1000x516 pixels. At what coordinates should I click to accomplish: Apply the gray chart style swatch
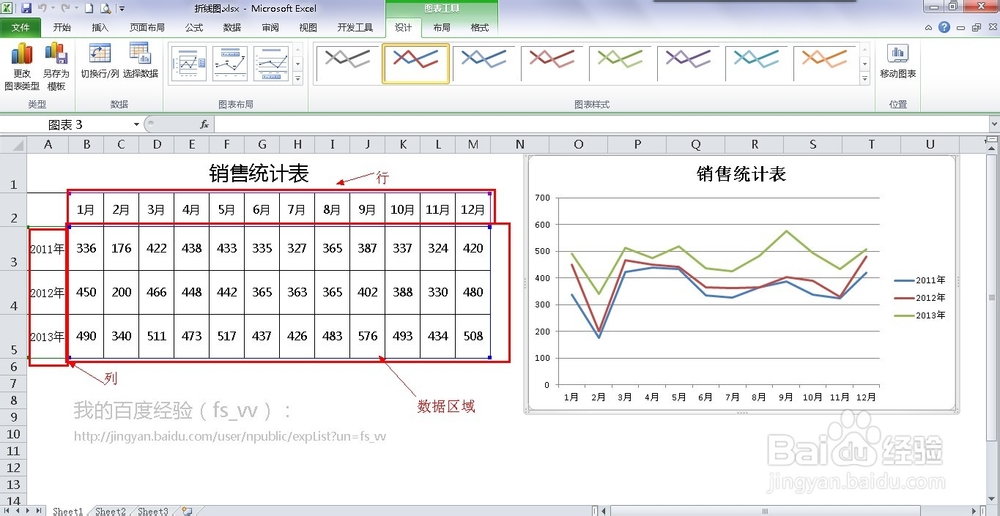tap(347, 64)
